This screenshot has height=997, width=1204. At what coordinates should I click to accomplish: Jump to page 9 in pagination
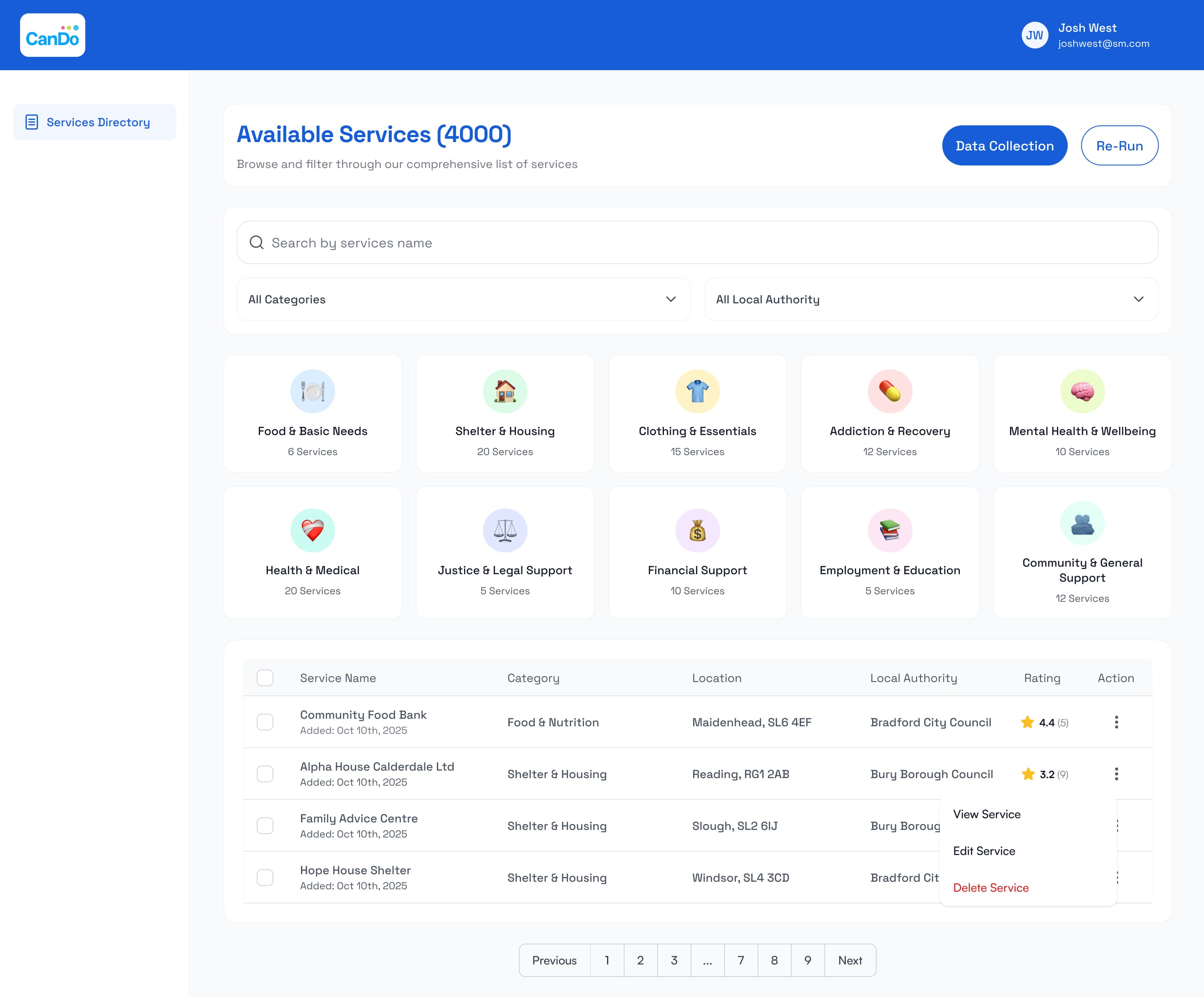808,960
